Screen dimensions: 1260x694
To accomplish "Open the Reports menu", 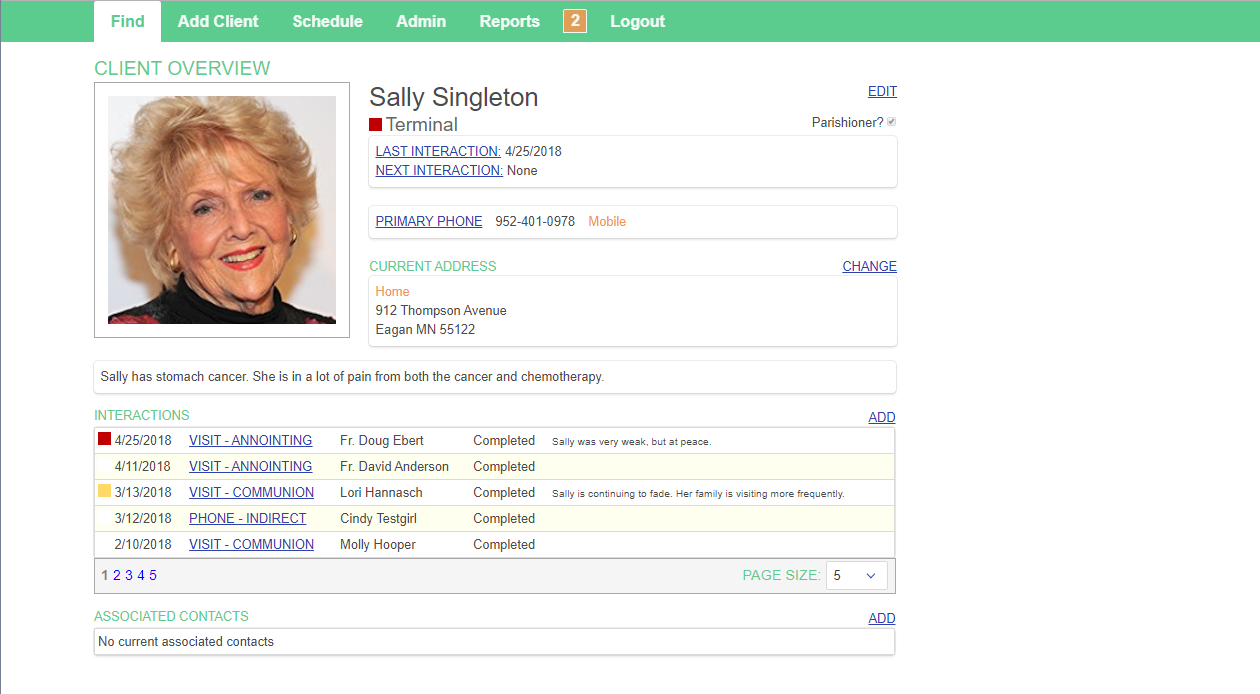I will 509,21.
